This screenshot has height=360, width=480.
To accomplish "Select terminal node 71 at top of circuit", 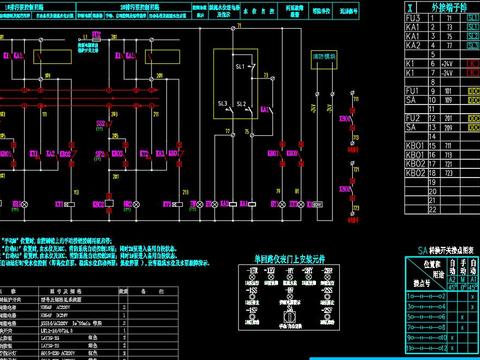I will click(233, 29).
